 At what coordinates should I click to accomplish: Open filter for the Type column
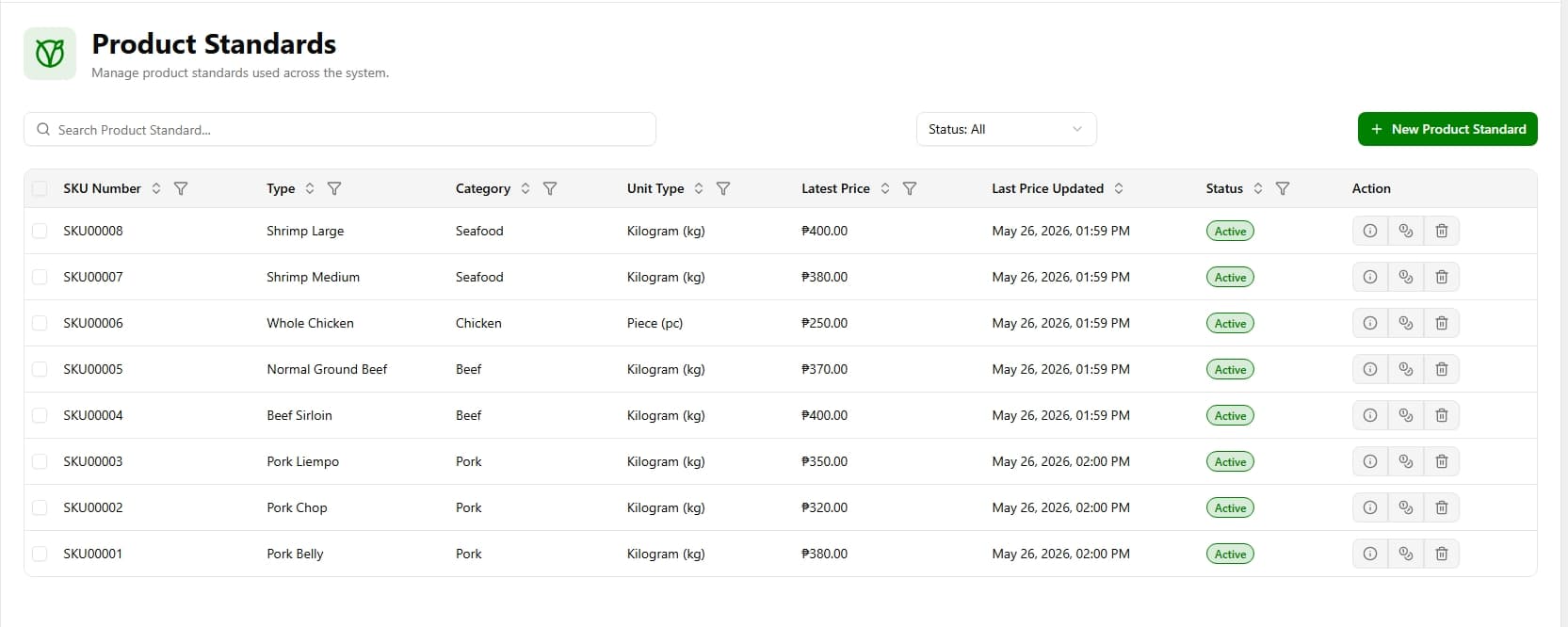(x=334, y=188)
